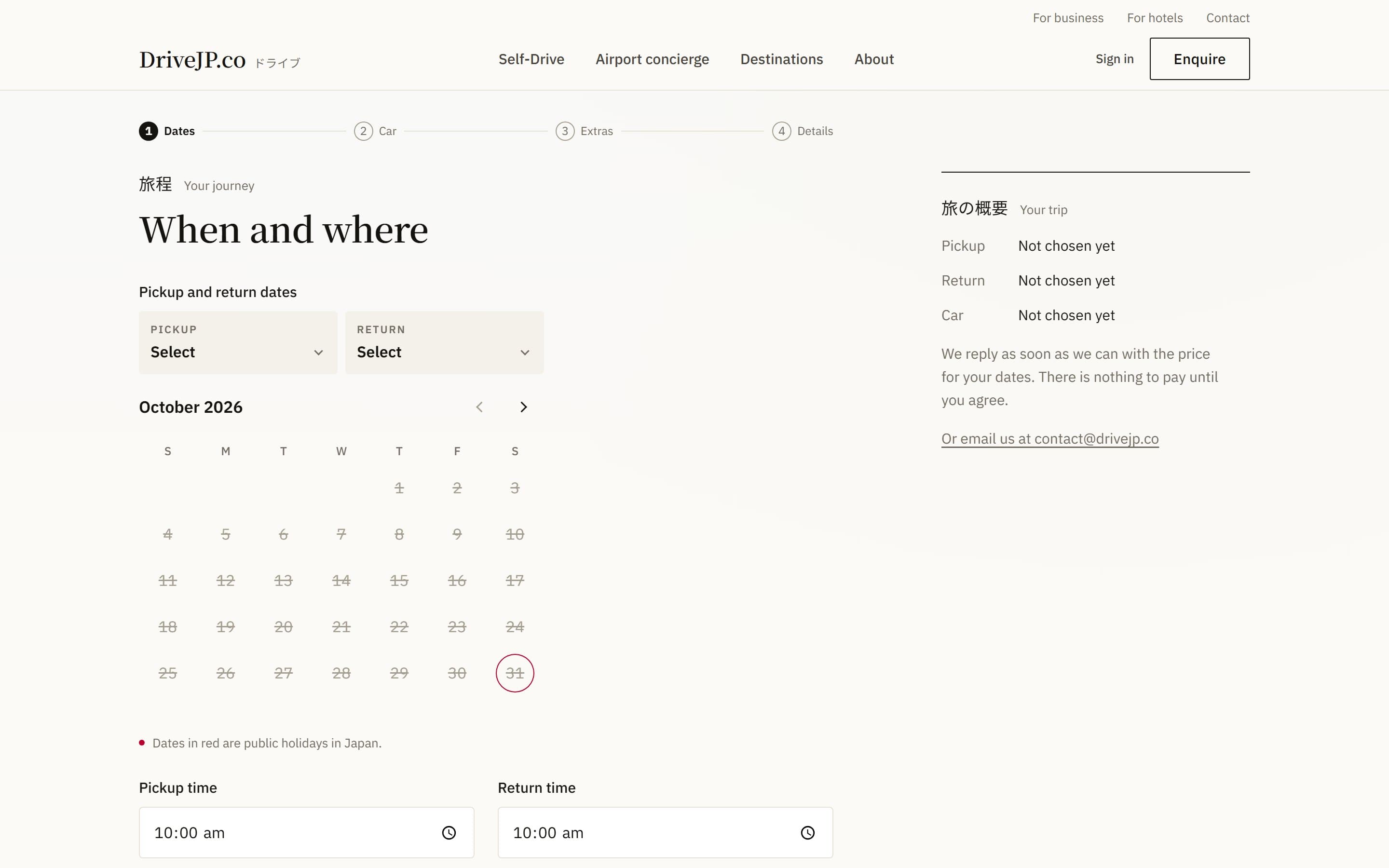Choose the 20th in the calendar
Viewport: 1389px width, 868px height.
(x=284, y=627)
